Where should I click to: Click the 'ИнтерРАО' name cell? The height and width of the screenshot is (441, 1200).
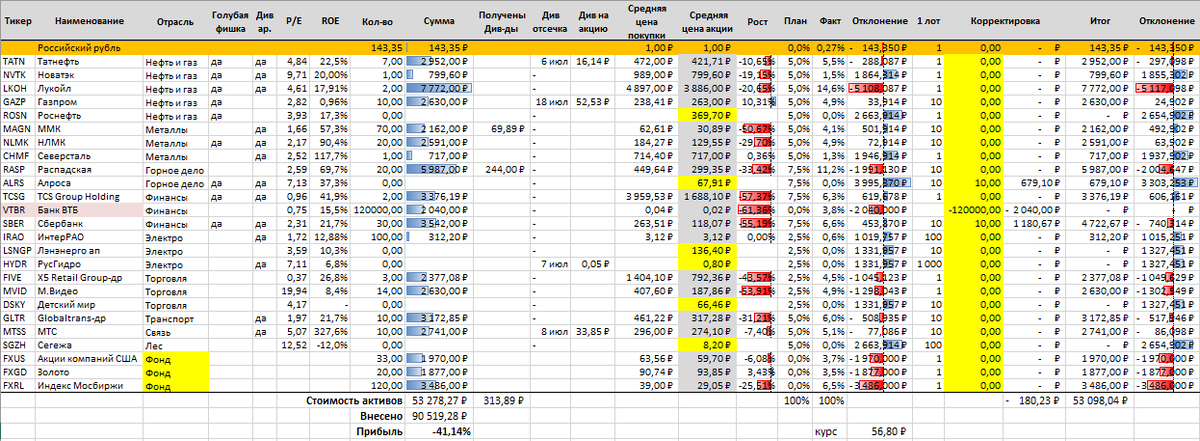90,238
